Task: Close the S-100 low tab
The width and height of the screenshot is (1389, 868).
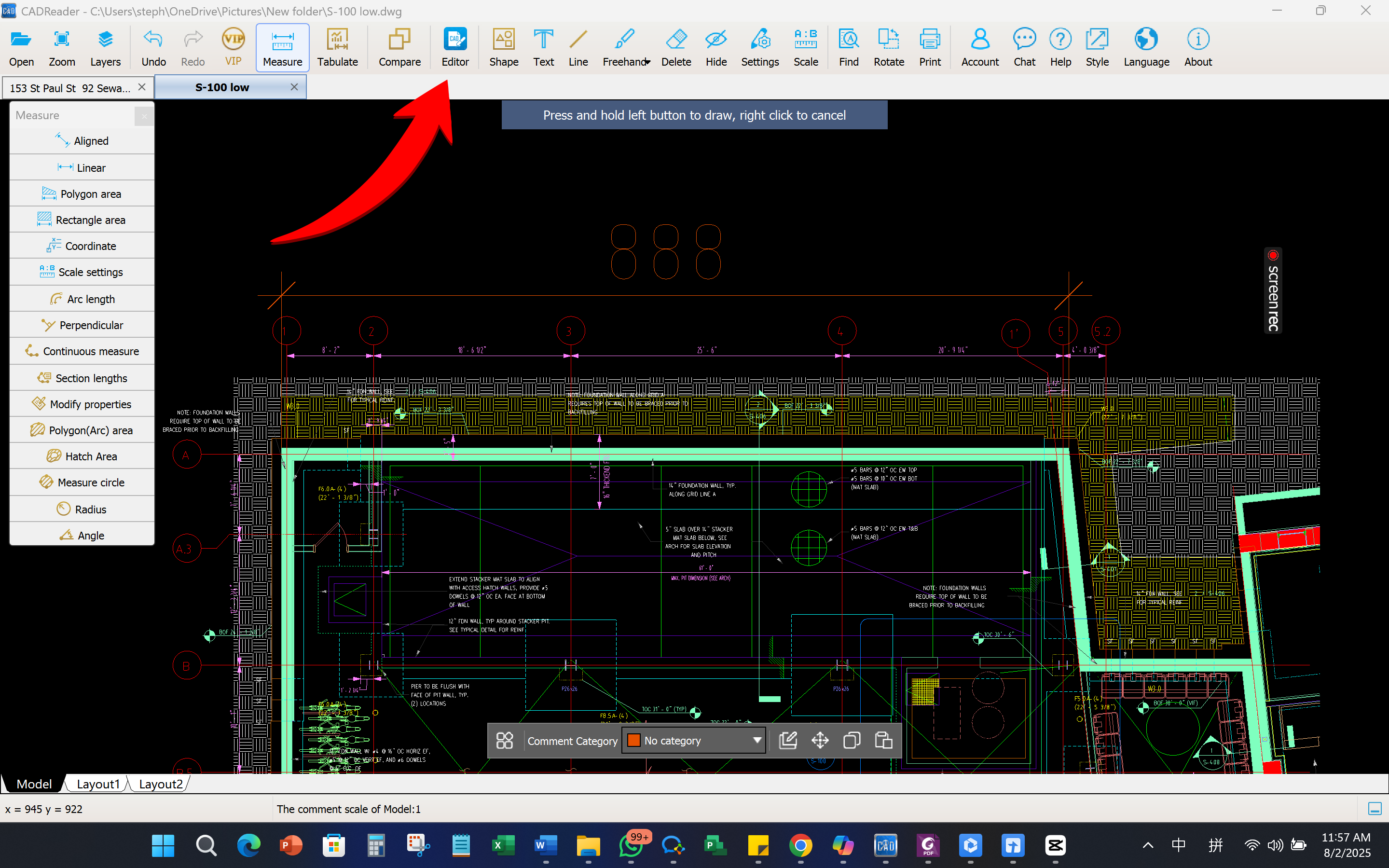Action: (x=294, y=87)
